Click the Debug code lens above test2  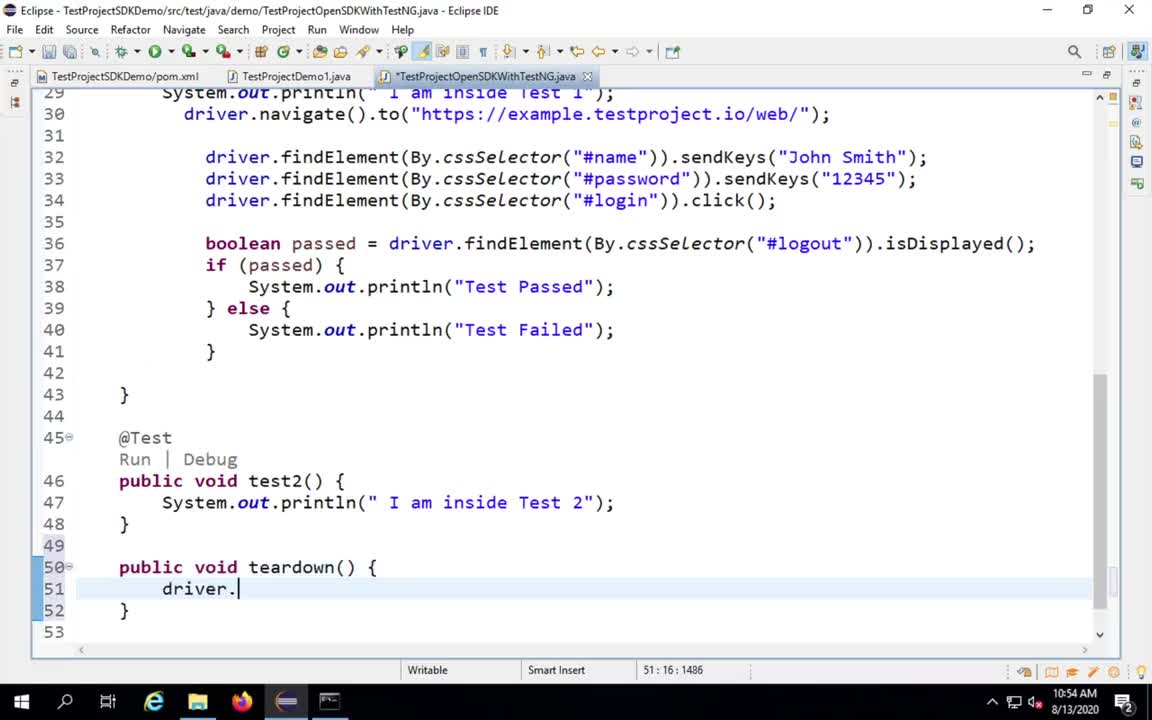point(210,459)
